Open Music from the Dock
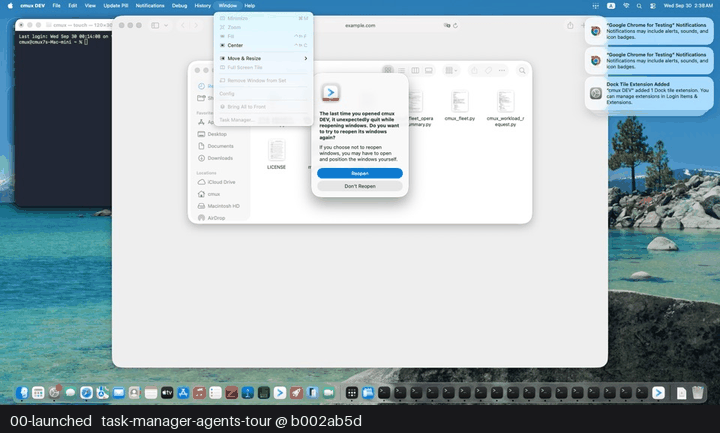This screenshot has width=720, height=433. pyautogui.click(x=199, y=393)
